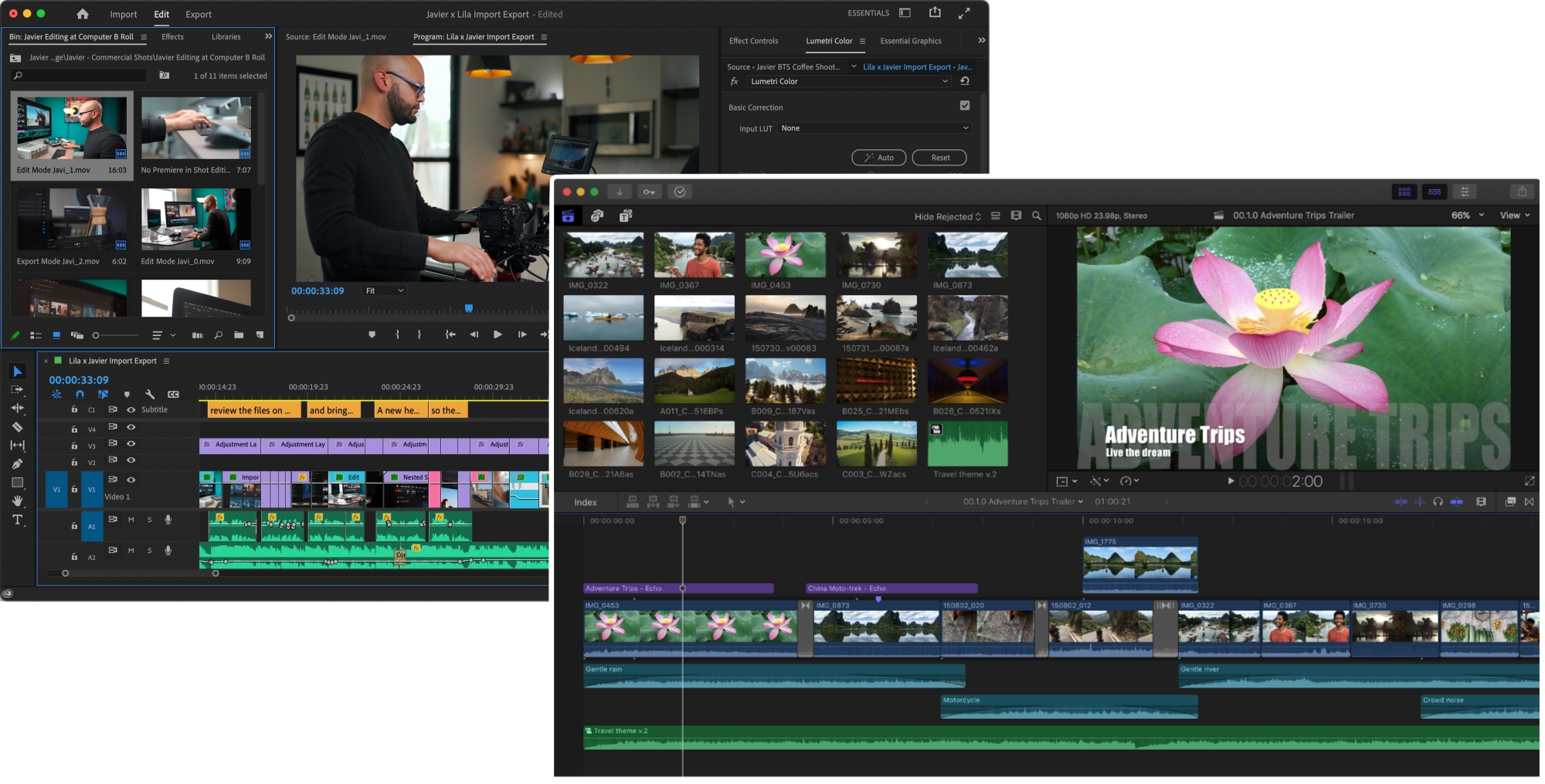Open timeline wrench display settings
This screenshot has height=784, width=1545.
coord(150,394)
